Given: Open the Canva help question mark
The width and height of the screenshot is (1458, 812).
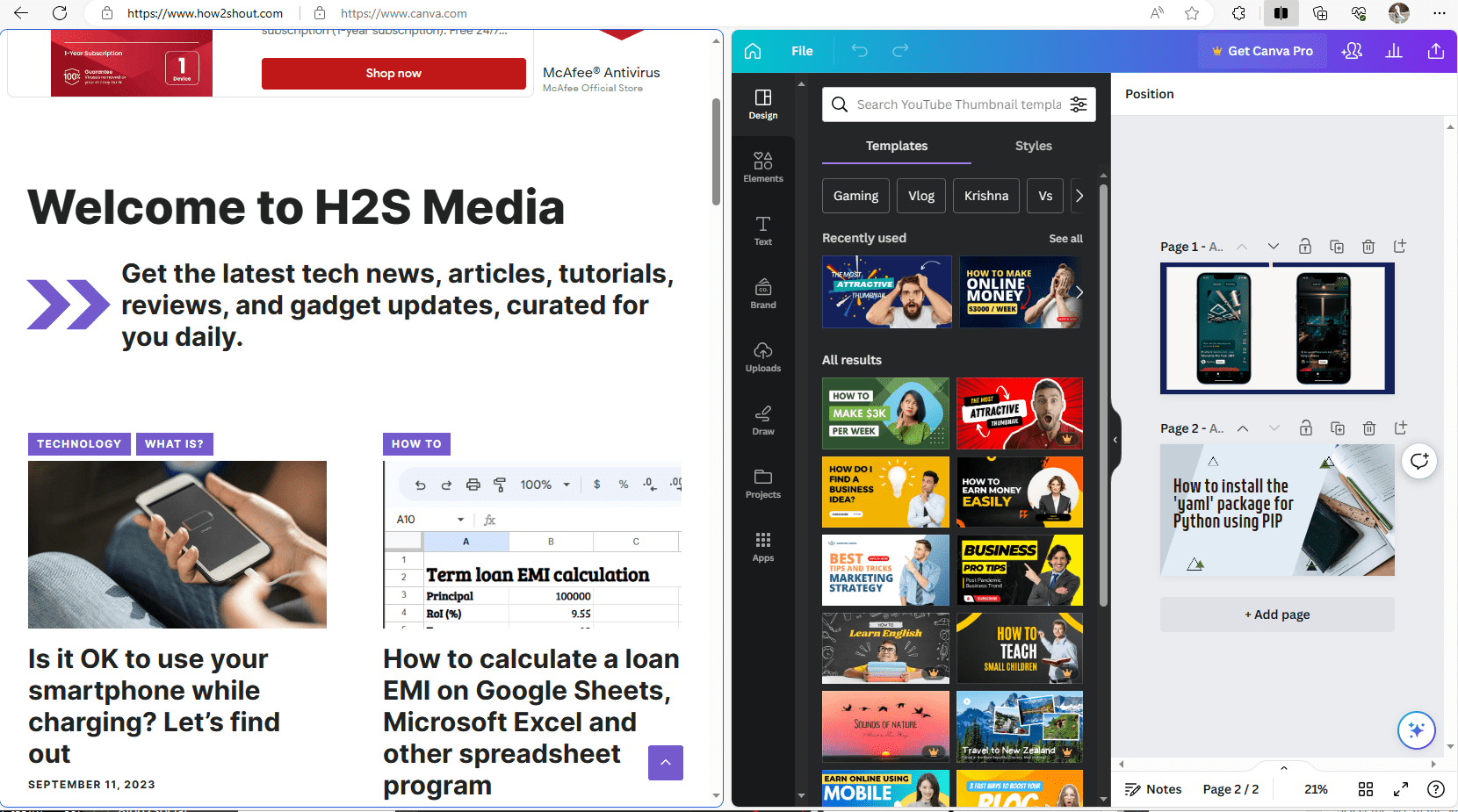Looking at the screenshot, I should click(x=1436, y=789).
